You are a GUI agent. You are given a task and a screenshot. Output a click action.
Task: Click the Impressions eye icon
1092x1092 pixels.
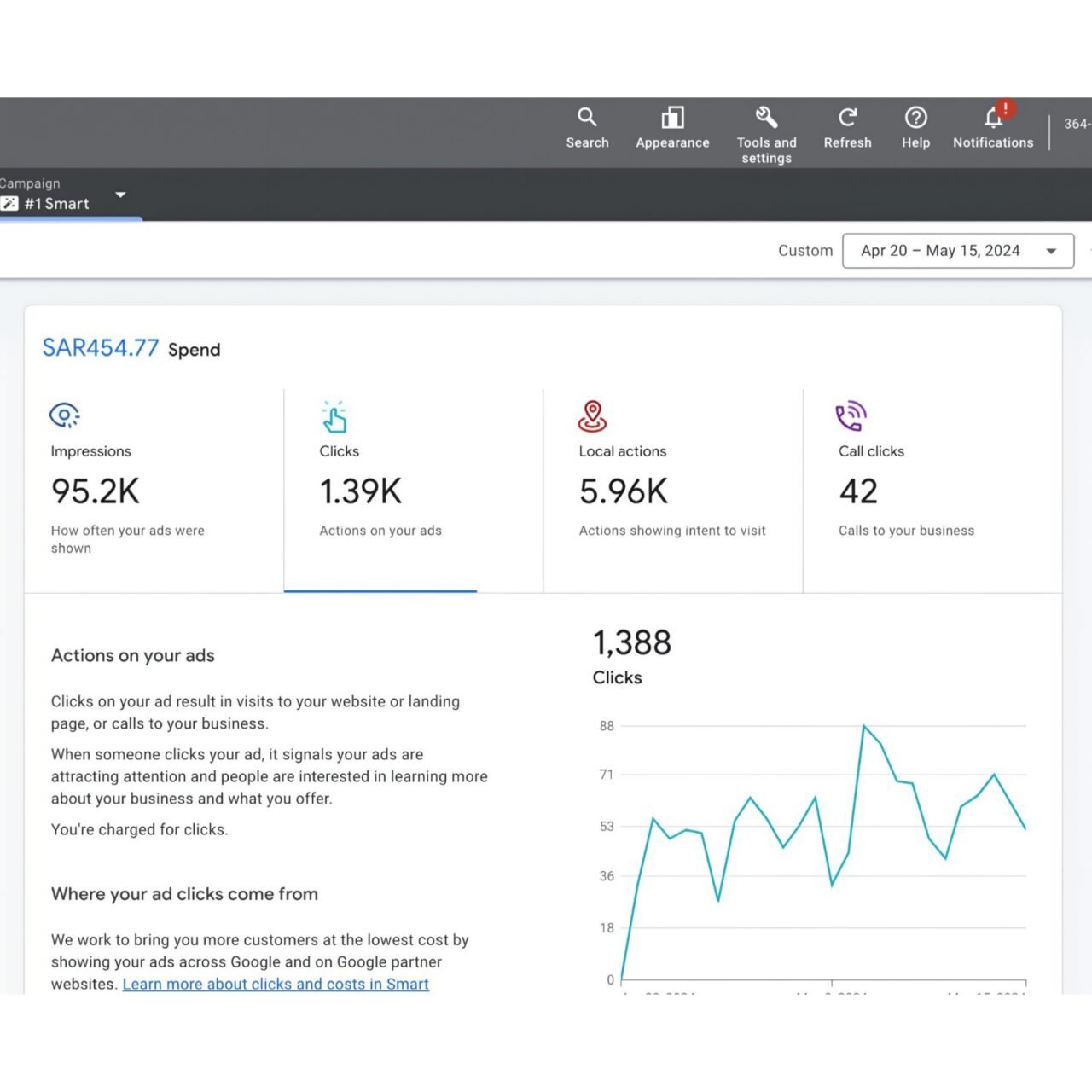pos(64,415)
